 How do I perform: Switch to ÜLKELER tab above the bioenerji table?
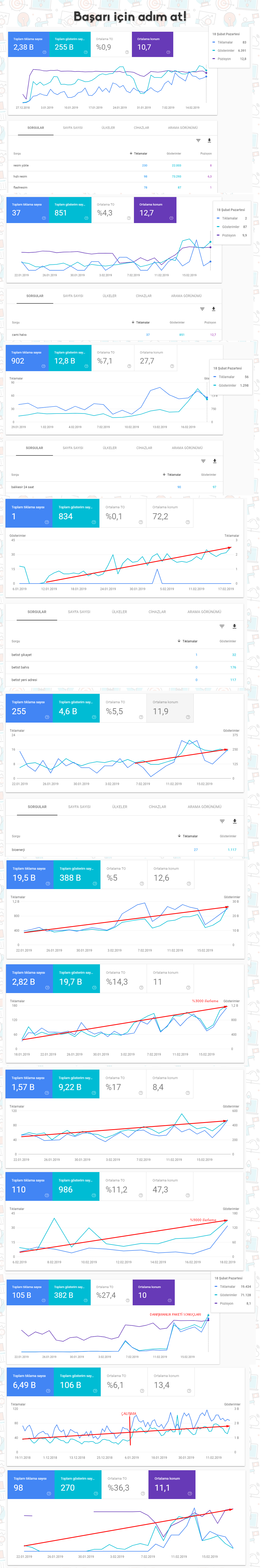(120, 806)
